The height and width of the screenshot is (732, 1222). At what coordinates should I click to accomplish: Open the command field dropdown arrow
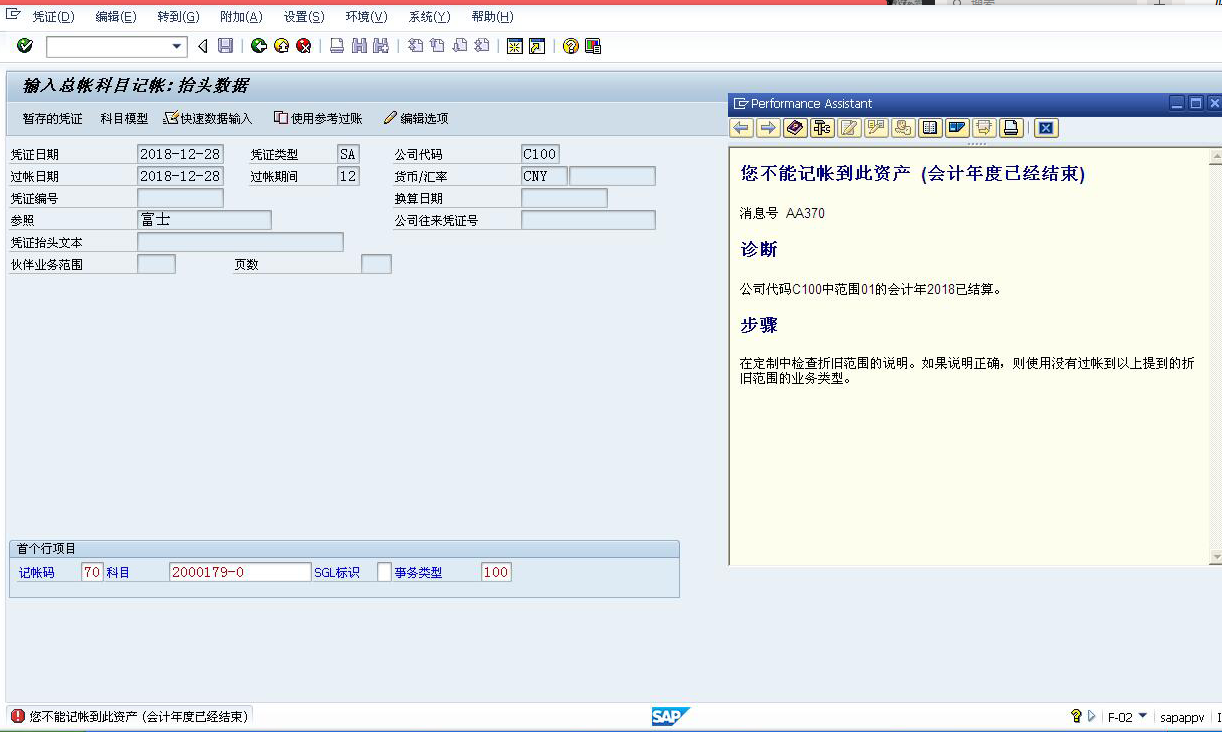pyautogui.click(x=176, y=45)
